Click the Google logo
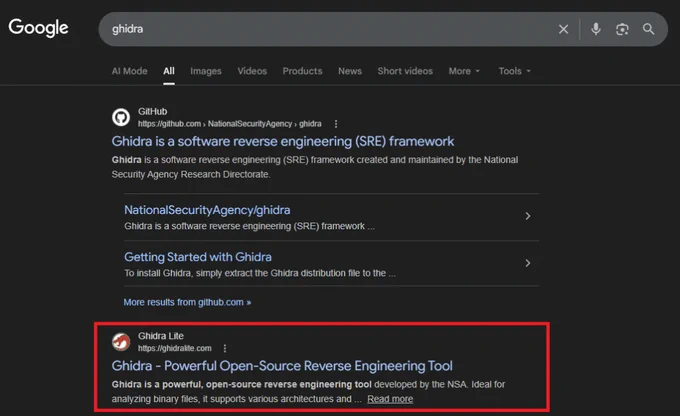680x416 pixels. click(x=38, y=28)
